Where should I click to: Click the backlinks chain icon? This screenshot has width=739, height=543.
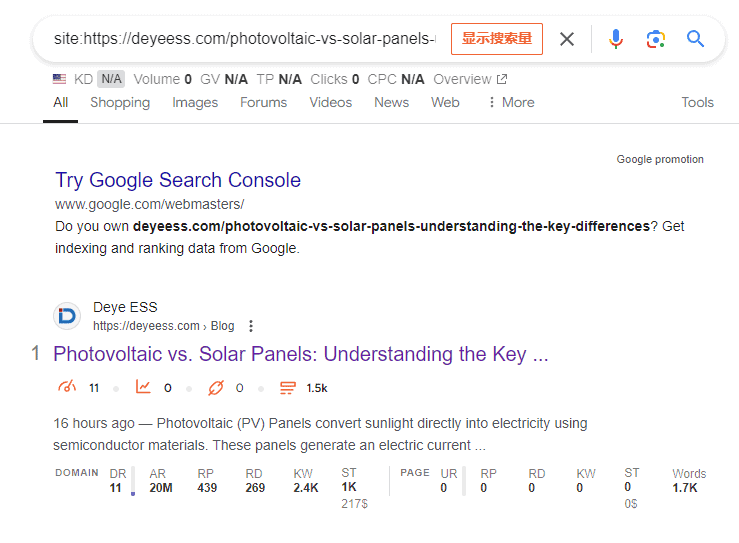coord(215,388)
